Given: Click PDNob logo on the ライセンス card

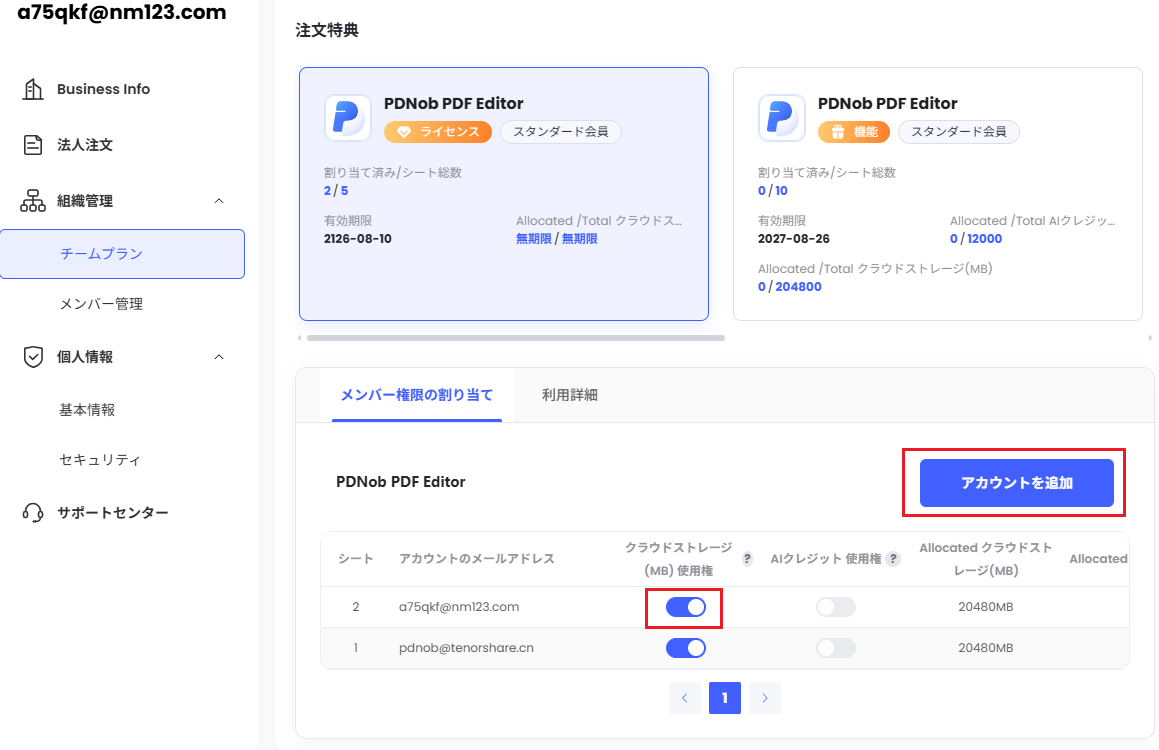Looking at the screenshot, I should (347, 117).
